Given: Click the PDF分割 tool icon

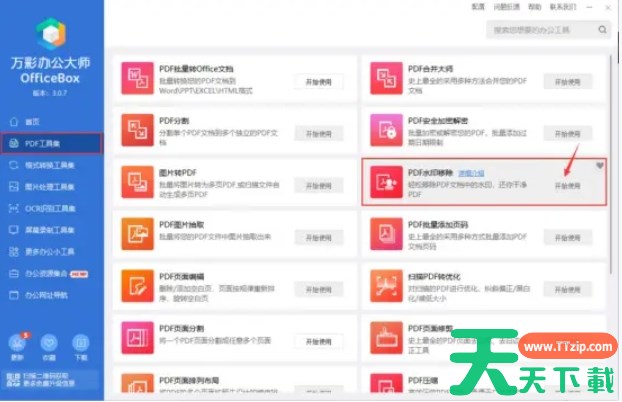Looking at the screenshot, I should [137, 130].
